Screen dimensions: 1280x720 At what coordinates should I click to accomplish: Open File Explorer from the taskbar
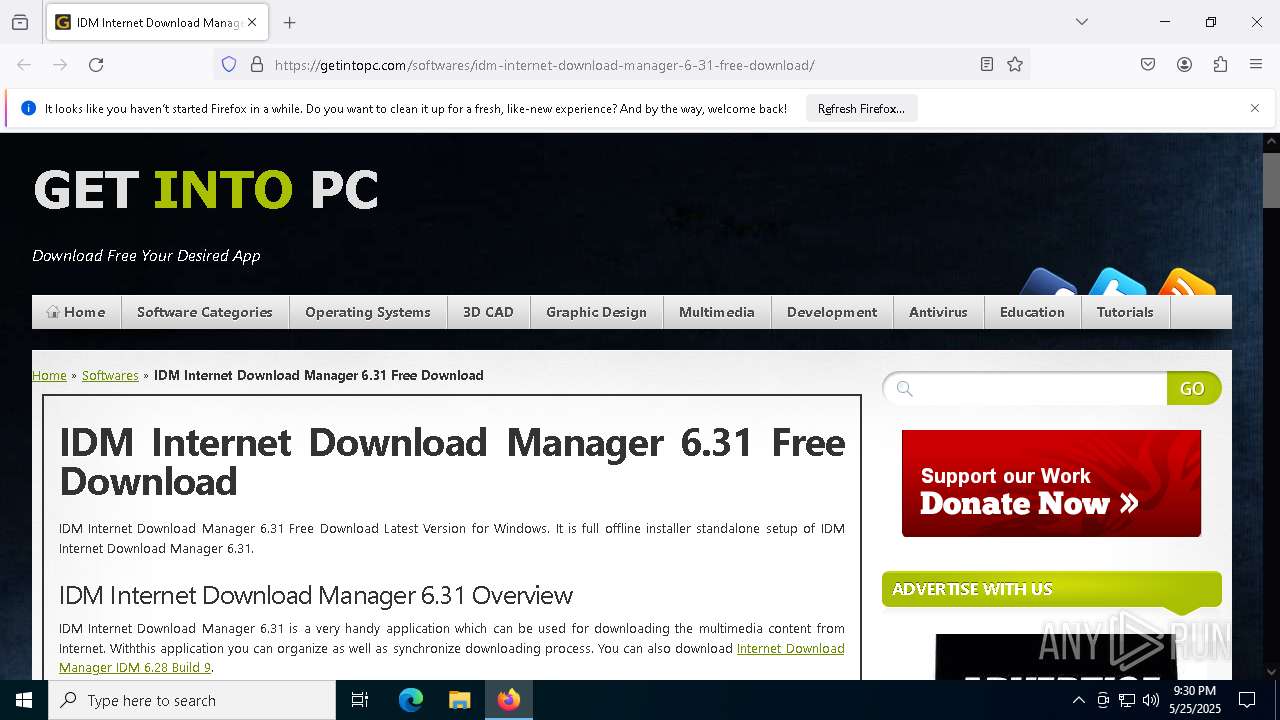pos(459,700)
